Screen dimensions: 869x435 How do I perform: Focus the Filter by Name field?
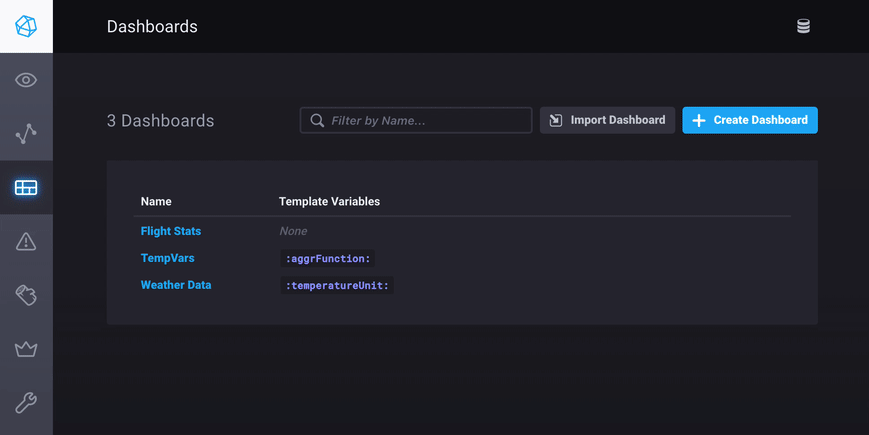[427, 121]
